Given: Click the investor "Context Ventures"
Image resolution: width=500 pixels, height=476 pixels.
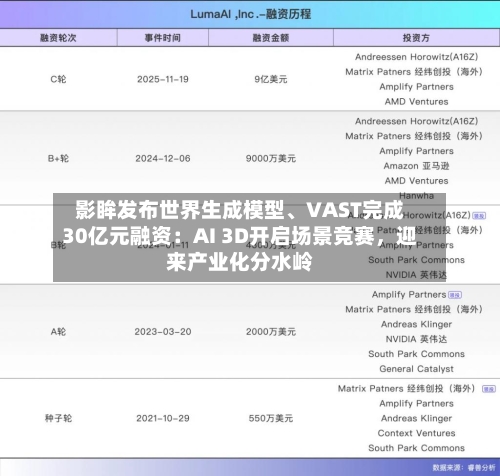Looking at the screenshot, I should [416, 433].
